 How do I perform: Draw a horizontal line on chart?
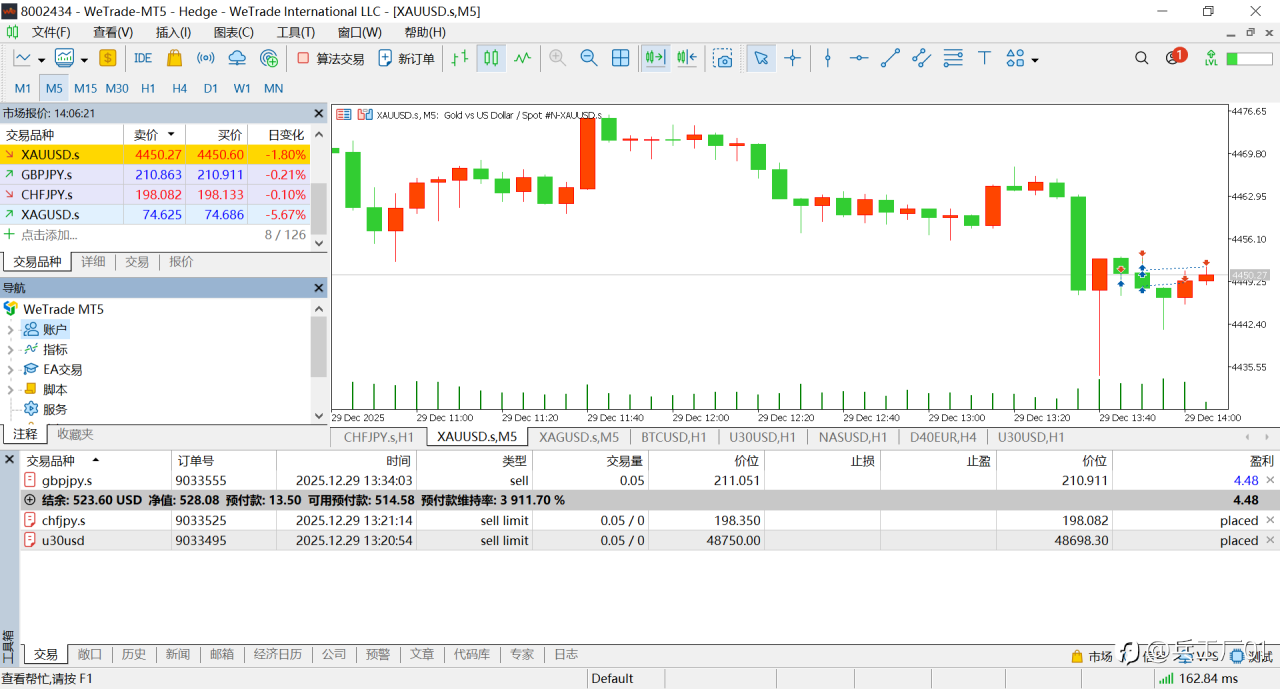(858, 58)
